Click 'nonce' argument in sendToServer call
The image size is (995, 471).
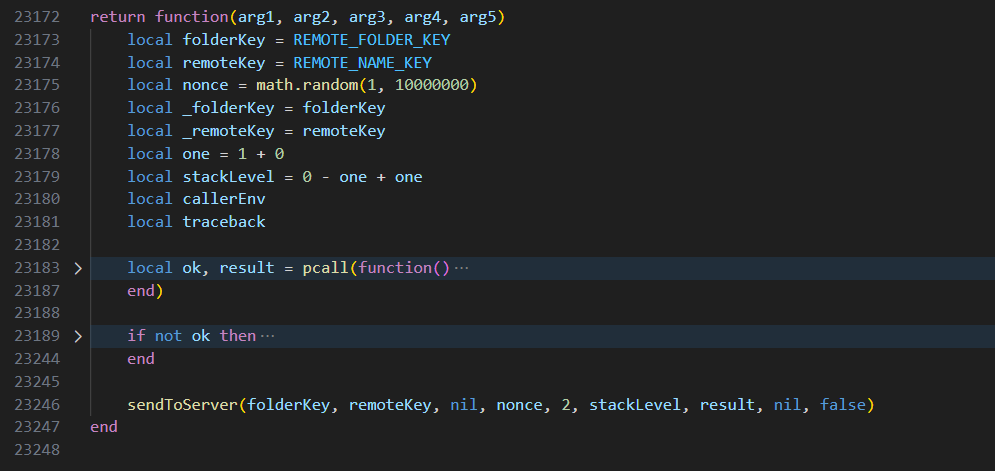(x=519, y=404)
